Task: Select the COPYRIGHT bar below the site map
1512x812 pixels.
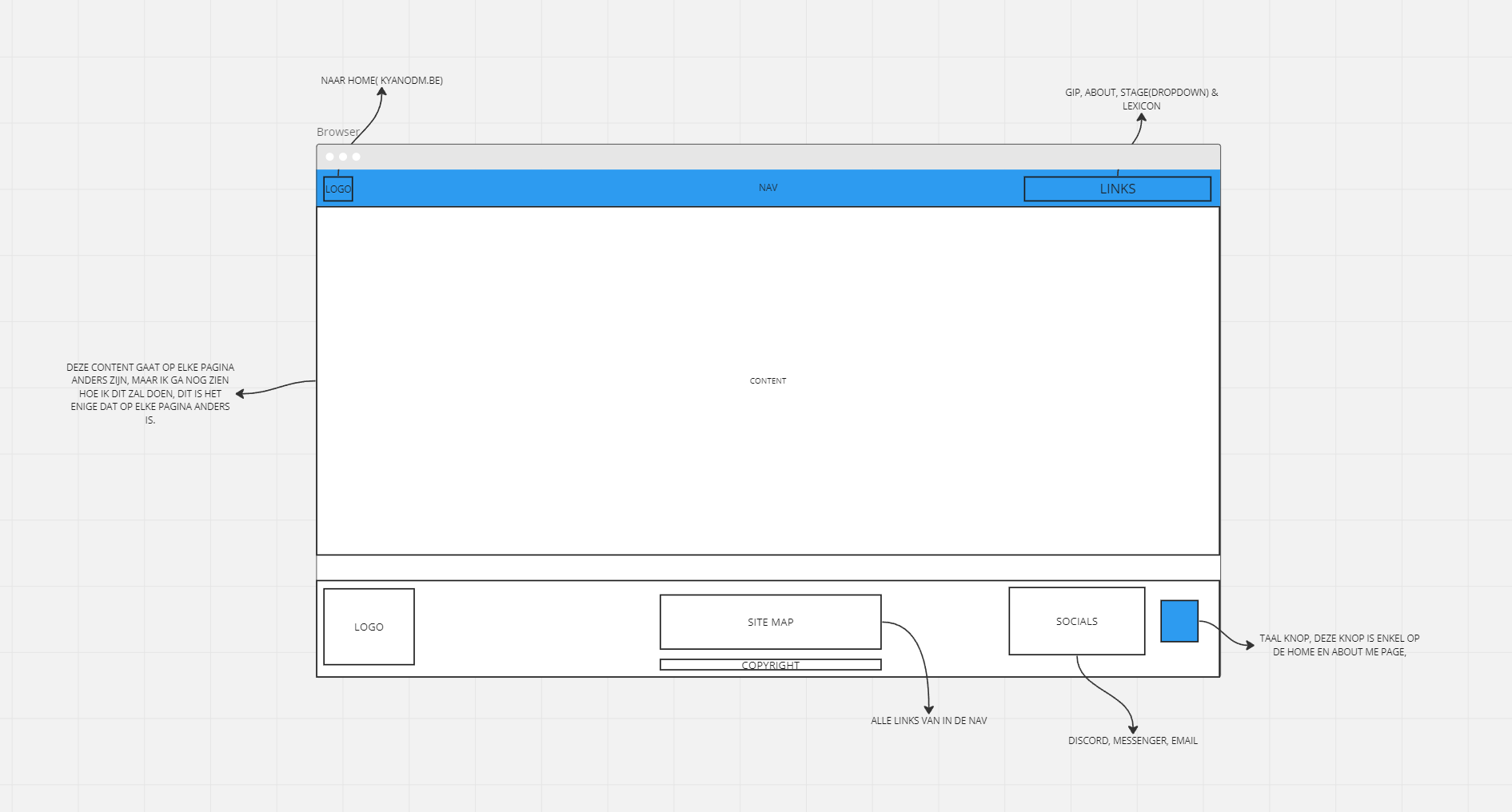Action: 770,665
